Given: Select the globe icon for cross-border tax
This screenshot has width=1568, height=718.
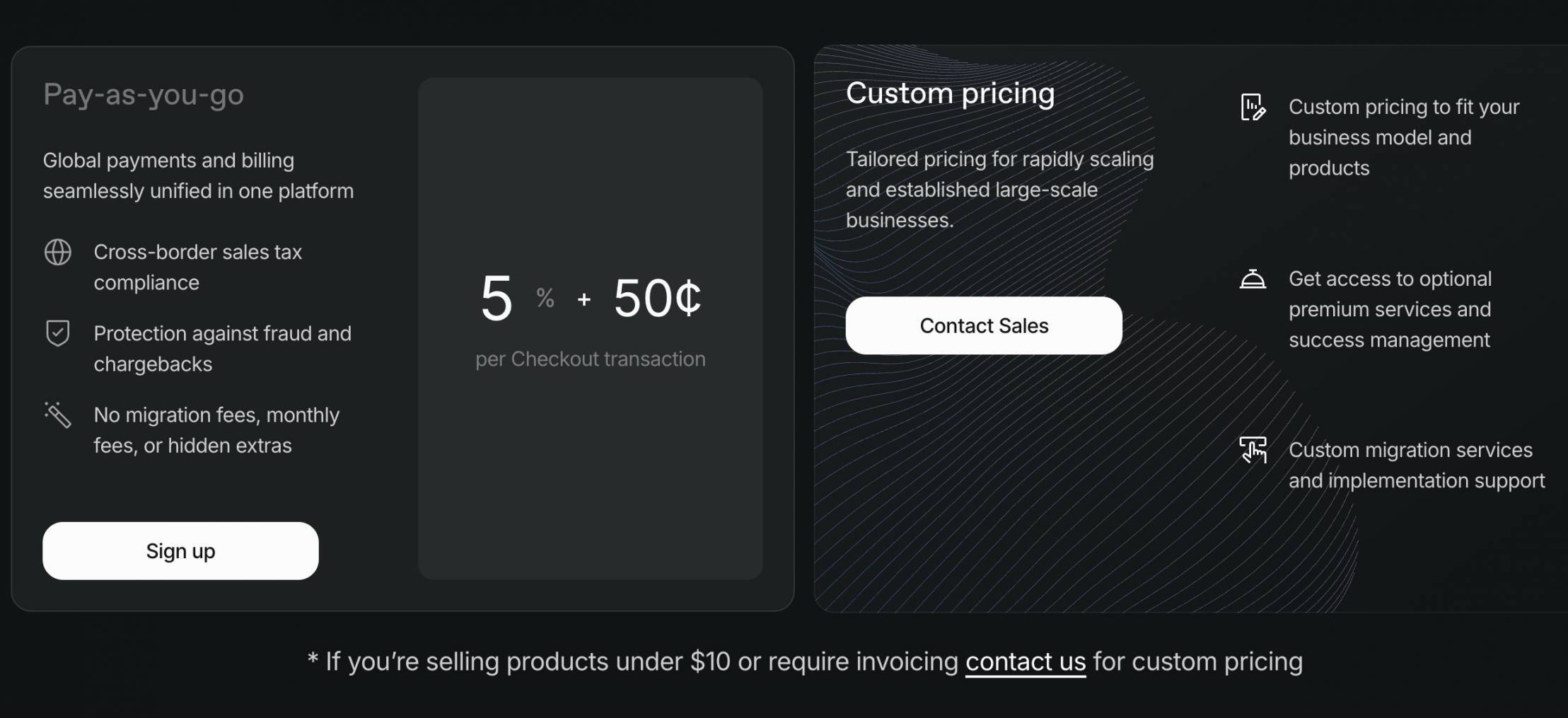Looking at the screenshot, I should coord(59,253).
